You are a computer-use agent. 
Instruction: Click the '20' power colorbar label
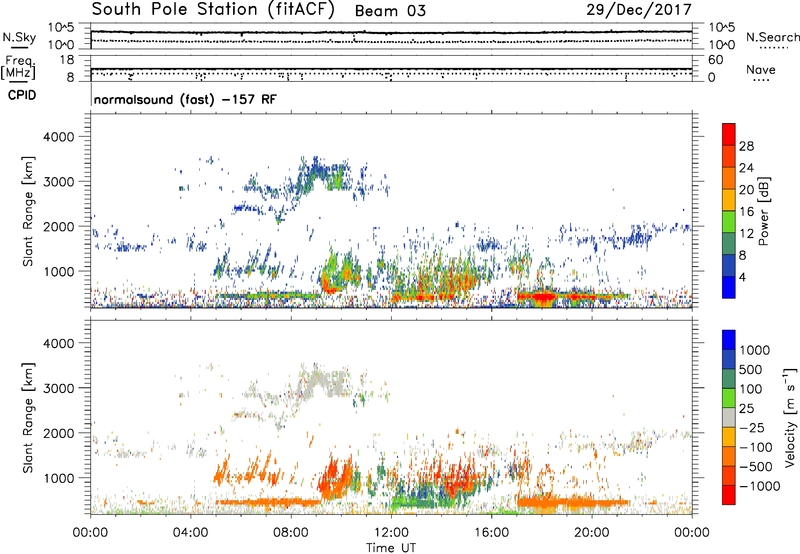tap(746, 190)
